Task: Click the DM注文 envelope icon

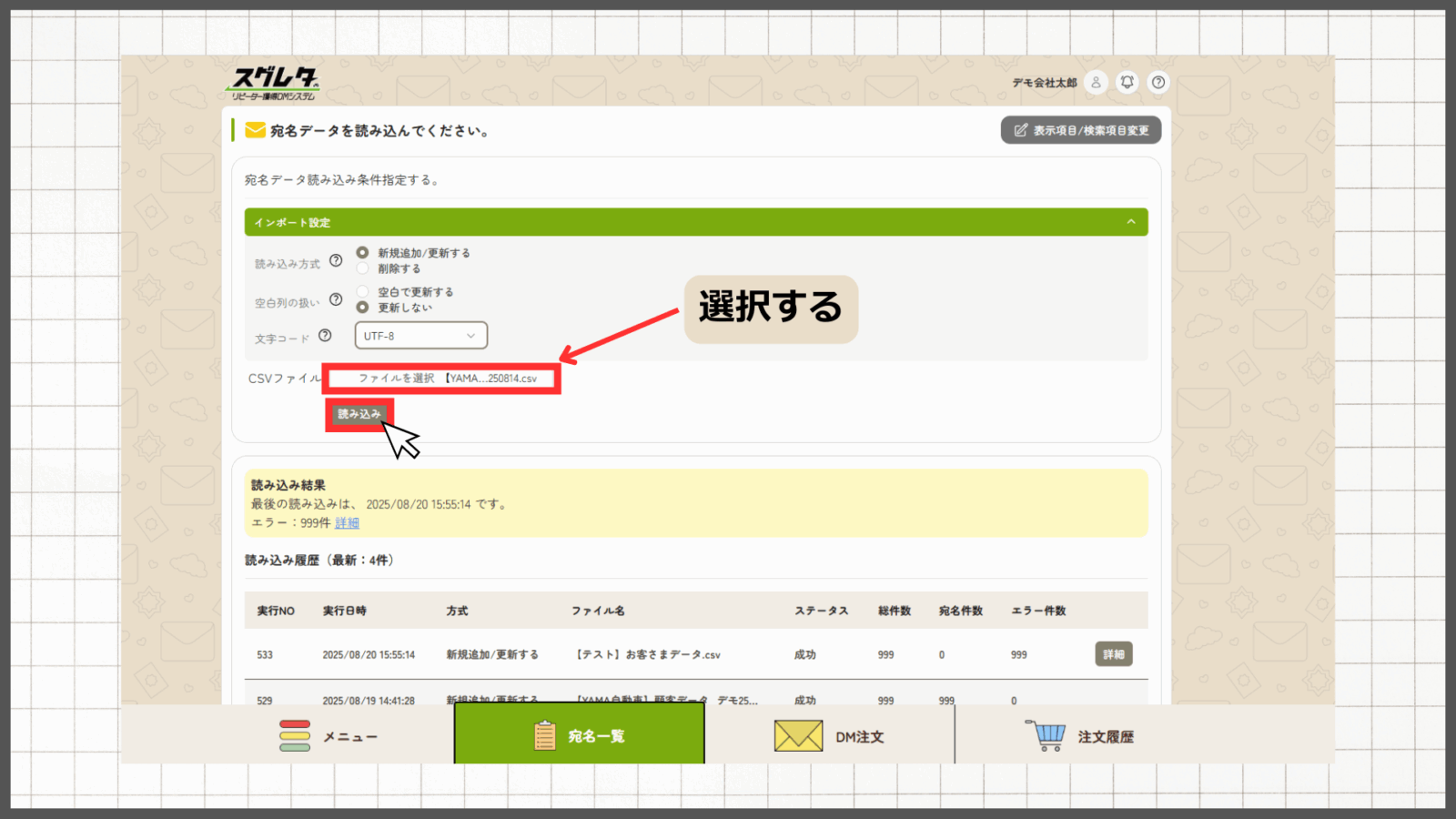Action: [x=798, y=735]
